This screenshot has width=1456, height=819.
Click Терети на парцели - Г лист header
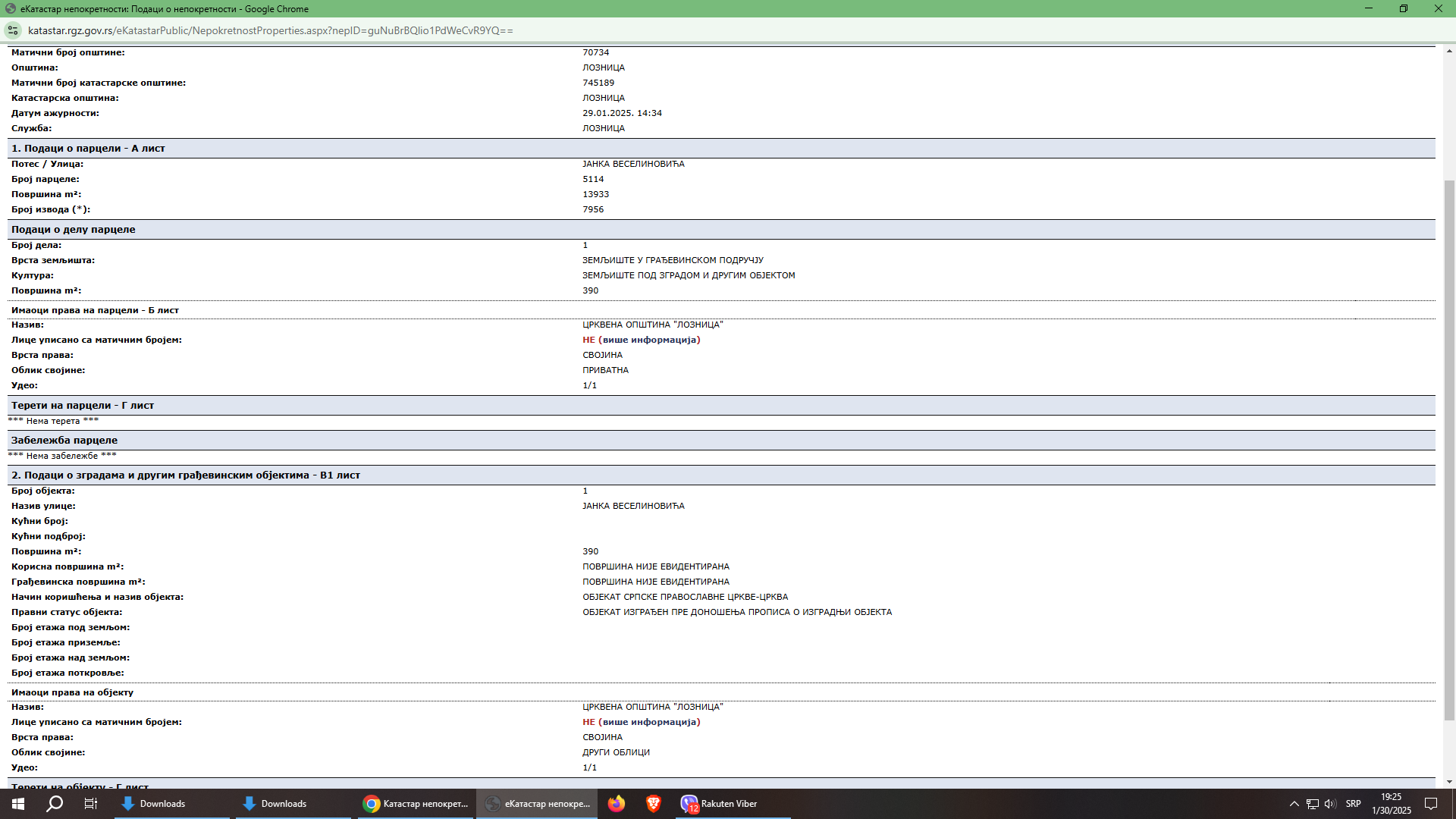721,406
